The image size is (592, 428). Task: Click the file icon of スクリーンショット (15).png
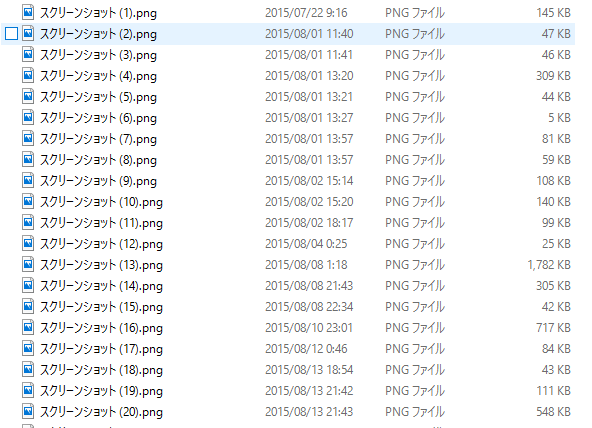(x=28, y=307)
